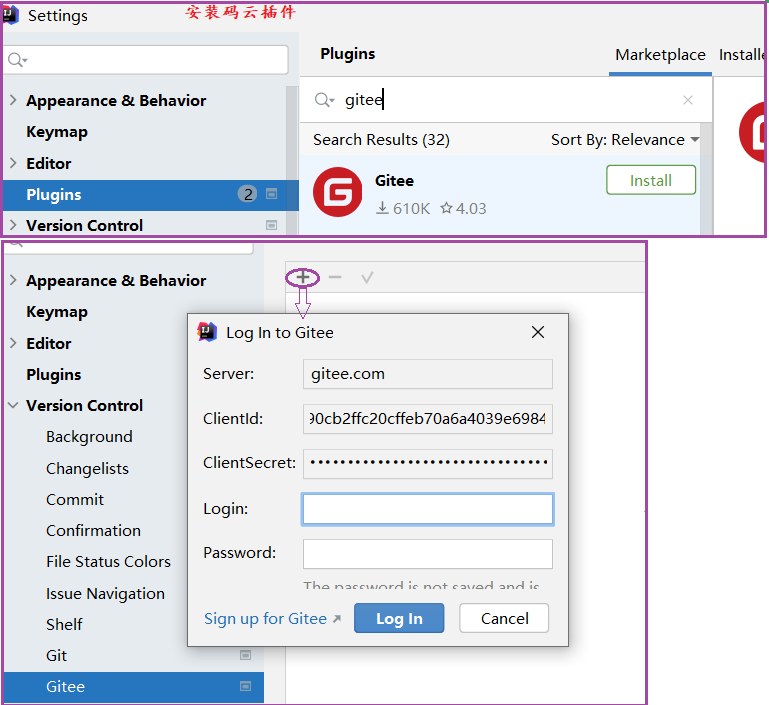Open the Changelists settings page
The image size is (769, 705).
87,468
